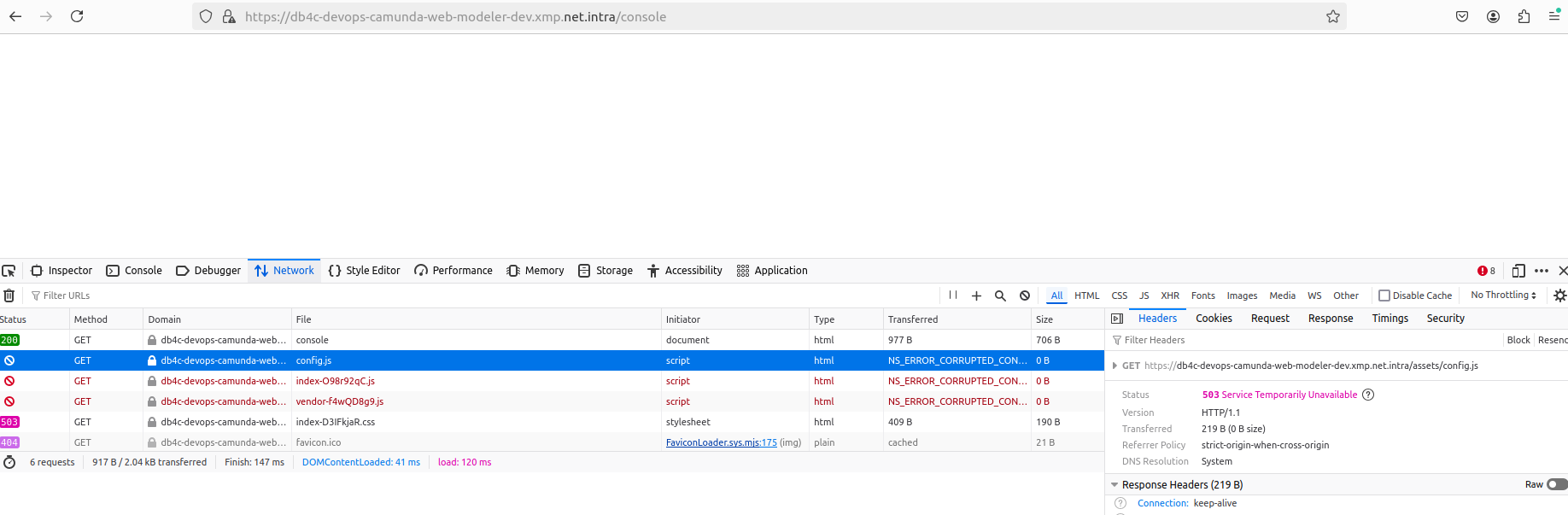The width and height of the screenshot is (1568, 515).
Task: Enable the Disable Cache checkbox
Action: (x=1384, y=296)
